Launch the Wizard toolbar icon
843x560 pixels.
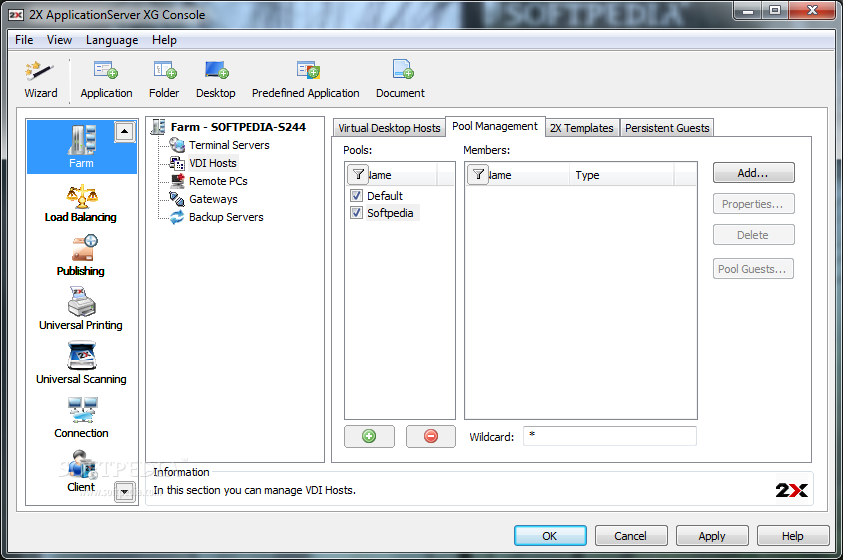40,80
